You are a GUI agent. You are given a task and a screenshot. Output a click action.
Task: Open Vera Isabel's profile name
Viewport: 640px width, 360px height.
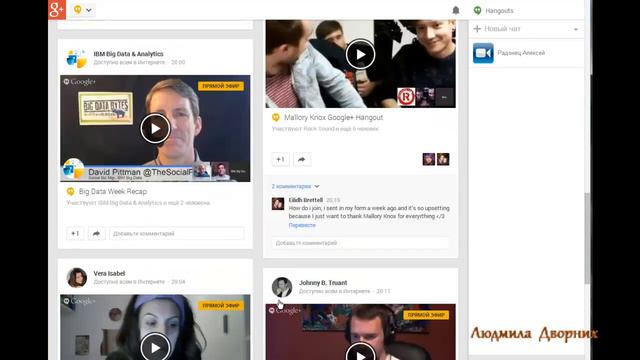(109, 273)
